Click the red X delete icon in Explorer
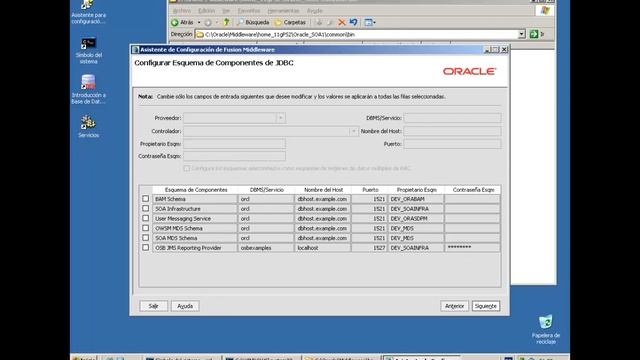Screen dimensions: 640x360 (342, 22)
